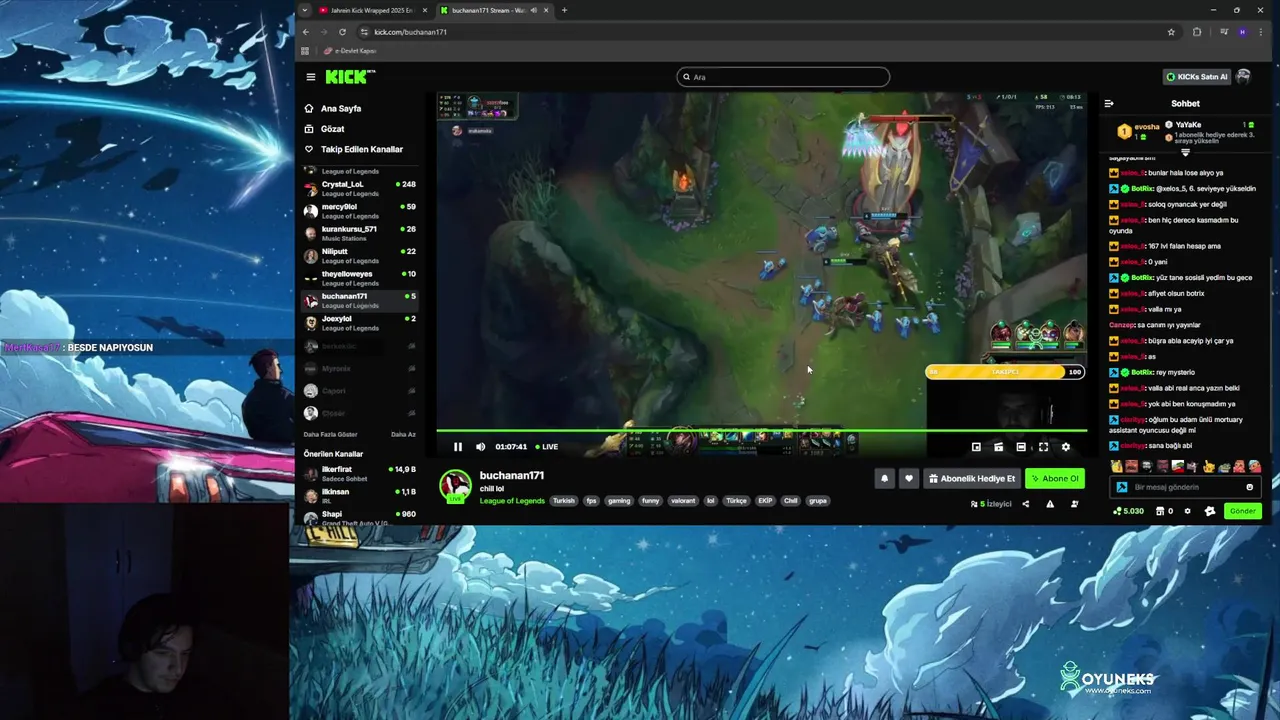1280x720 pixels.
Task: Open the player settings gear
Action: pyautogui.click(x=1065, y=447)
